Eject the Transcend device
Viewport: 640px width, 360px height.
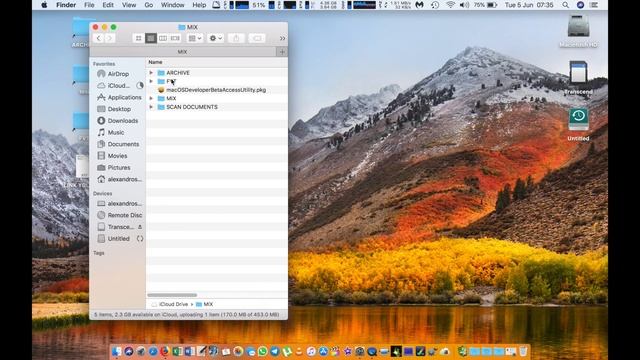(x=140, y=227)
